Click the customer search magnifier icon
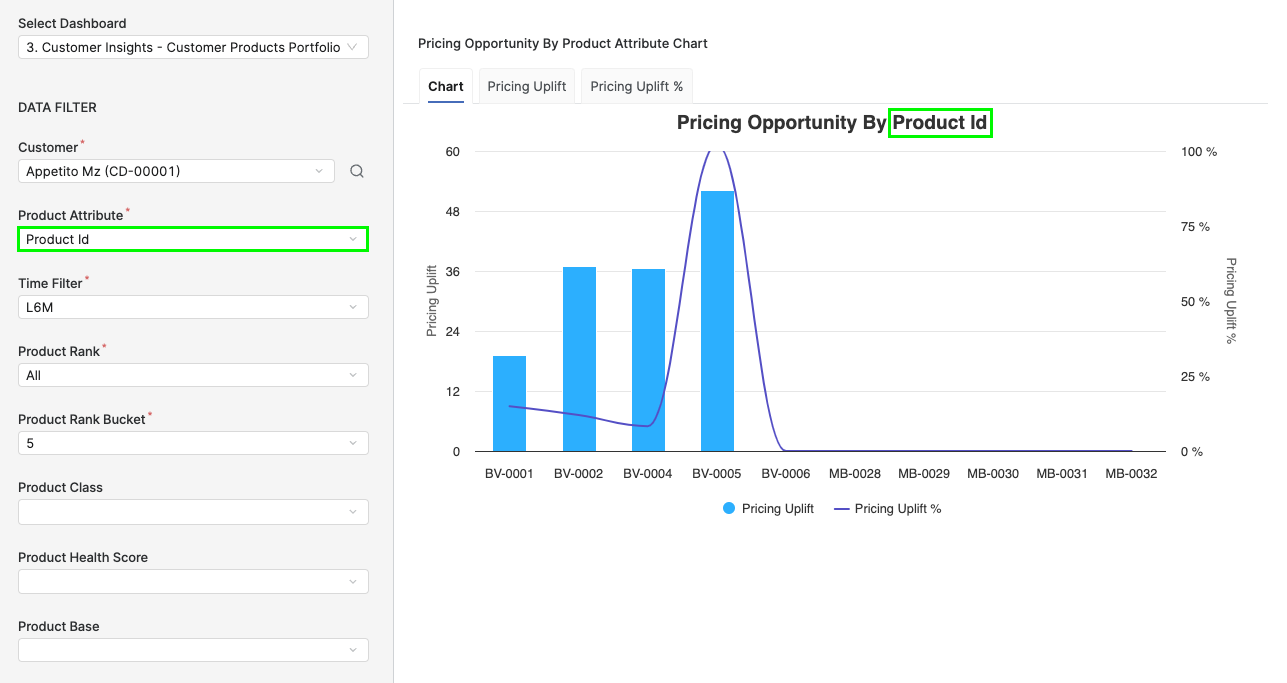This screenshot has height=683, width=1287. click(357, 172)
